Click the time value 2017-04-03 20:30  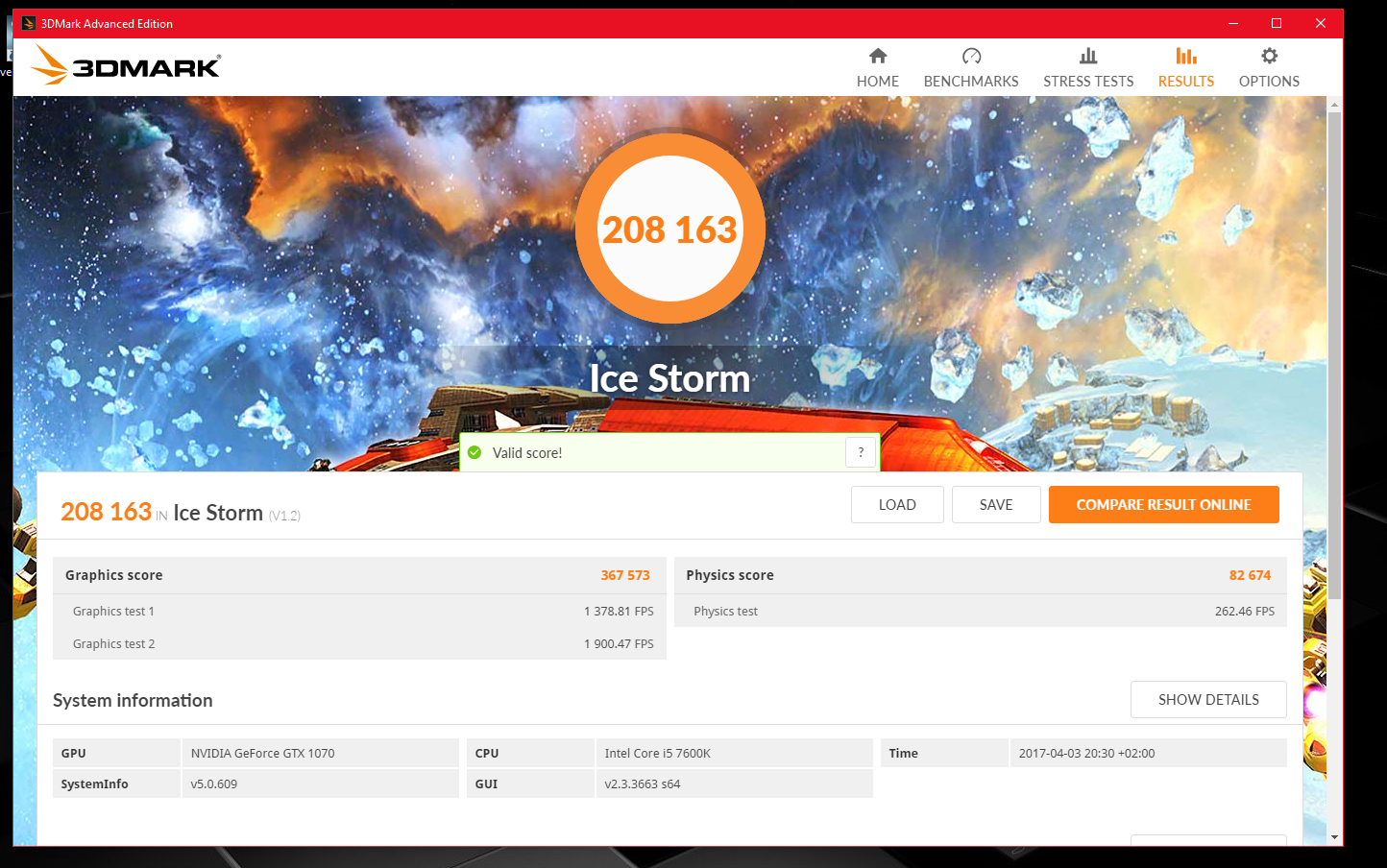tap(1086, 753)
